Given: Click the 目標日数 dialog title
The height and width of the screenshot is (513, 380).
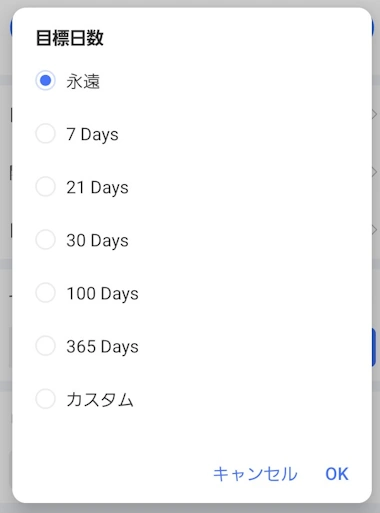Looking at the screenshot, I should pyautogui.click(x=70, y=38).
